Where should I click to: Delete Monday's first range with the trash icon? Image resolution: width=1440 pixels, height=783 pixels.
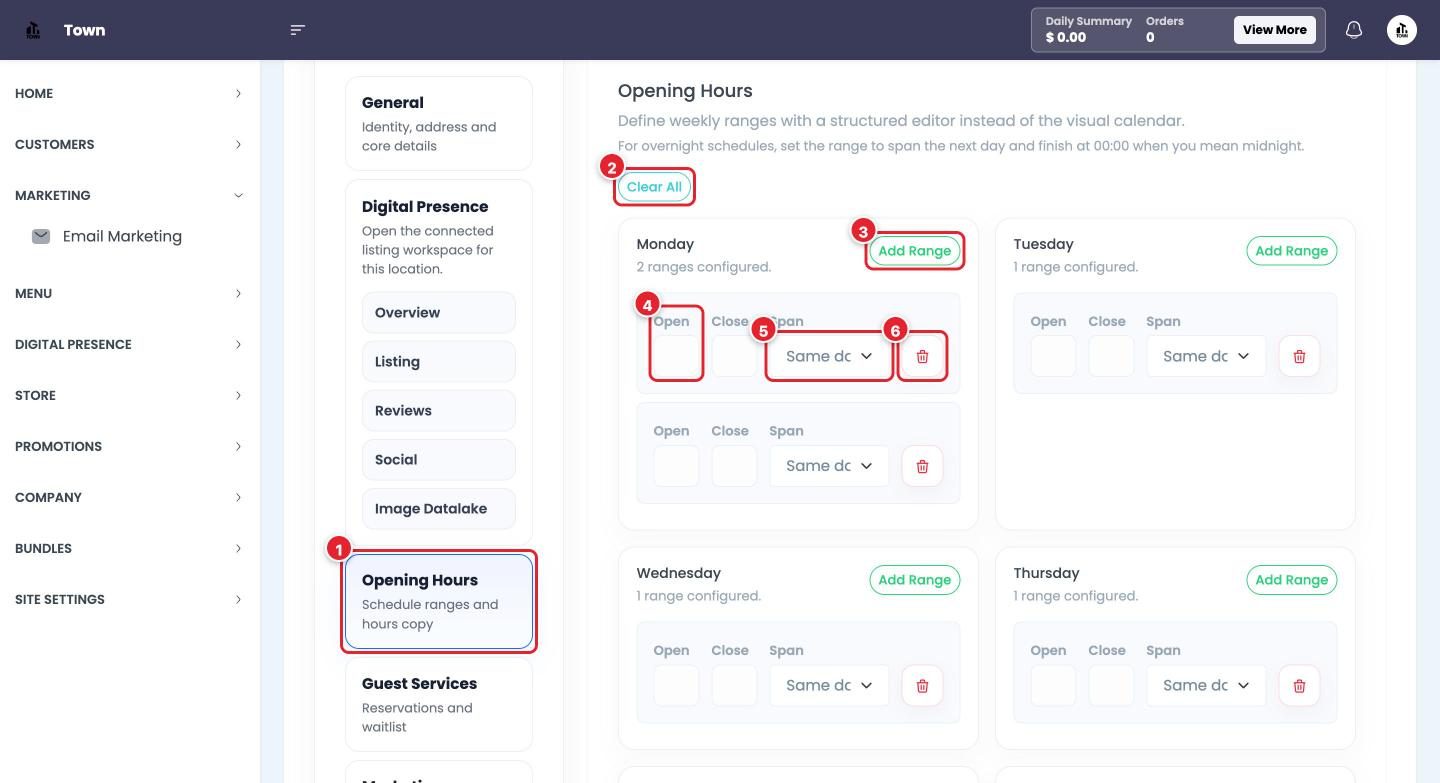(922, 356)
